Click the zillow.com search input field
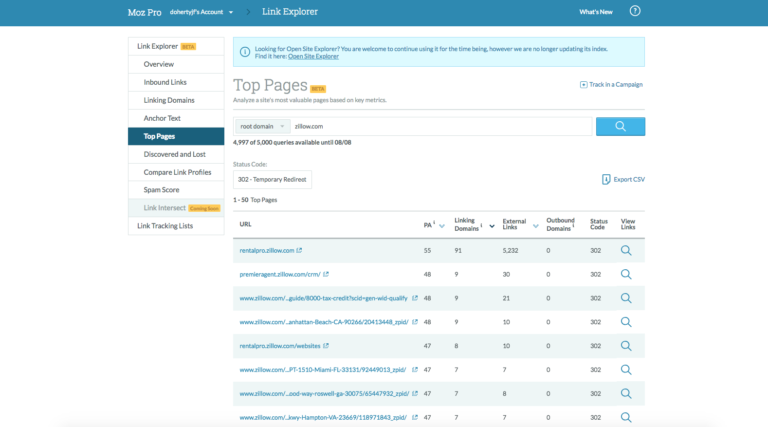768x427 pixels. (441, 126)
